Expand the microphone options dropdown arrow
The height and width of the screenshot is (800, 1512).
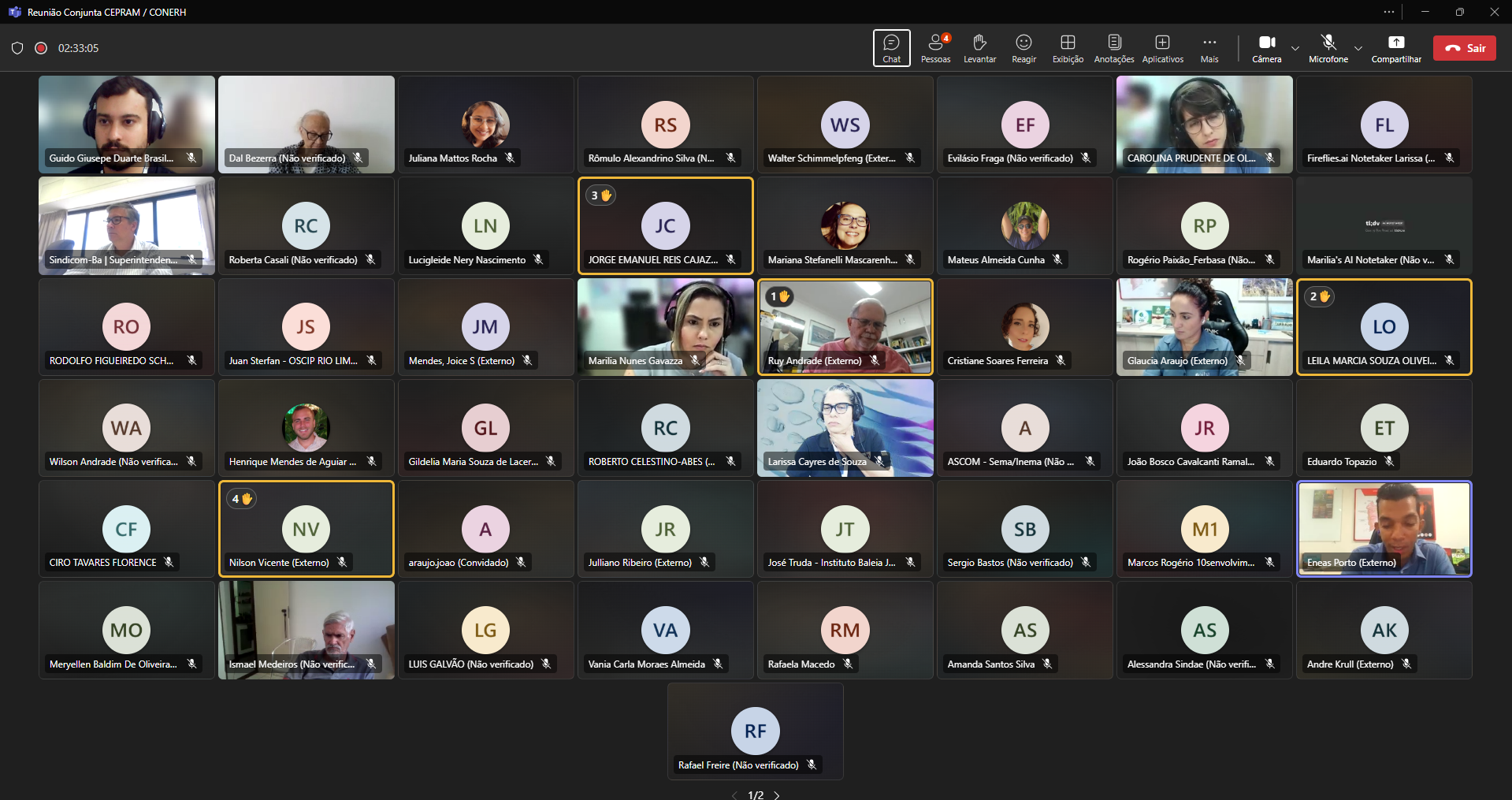pyautogui.click(x=1358, y=48)
